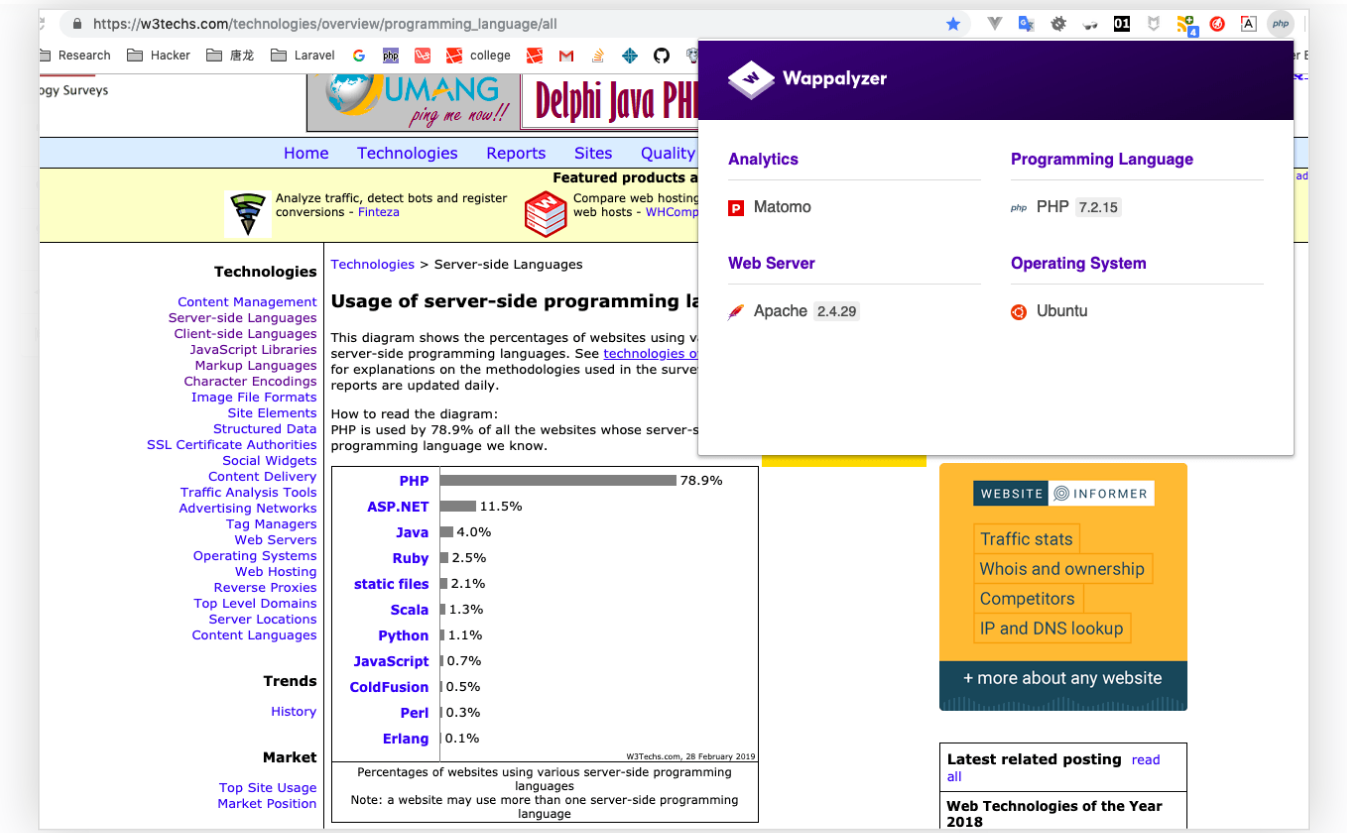Click the Technologies breadcrumb link

372,264
